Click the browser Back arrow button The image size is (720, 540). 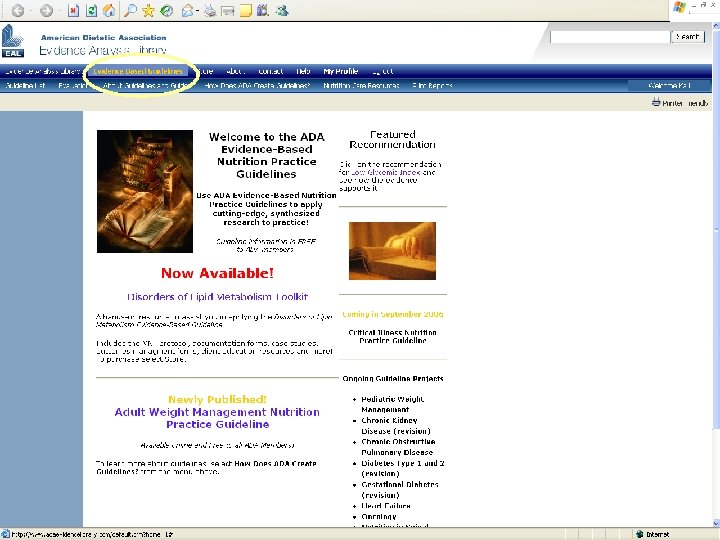pyautogui.click(x=17, y=10)
